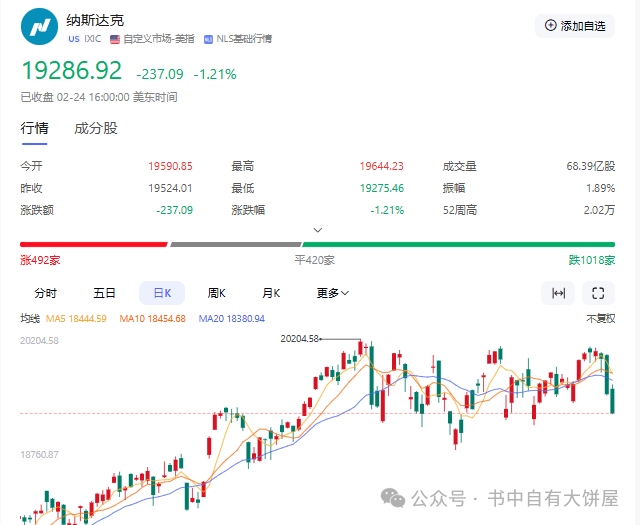Viewport: 640px width, 525px height.
Task: Click the 不复权 adjustment option
Action: [601, 318]
